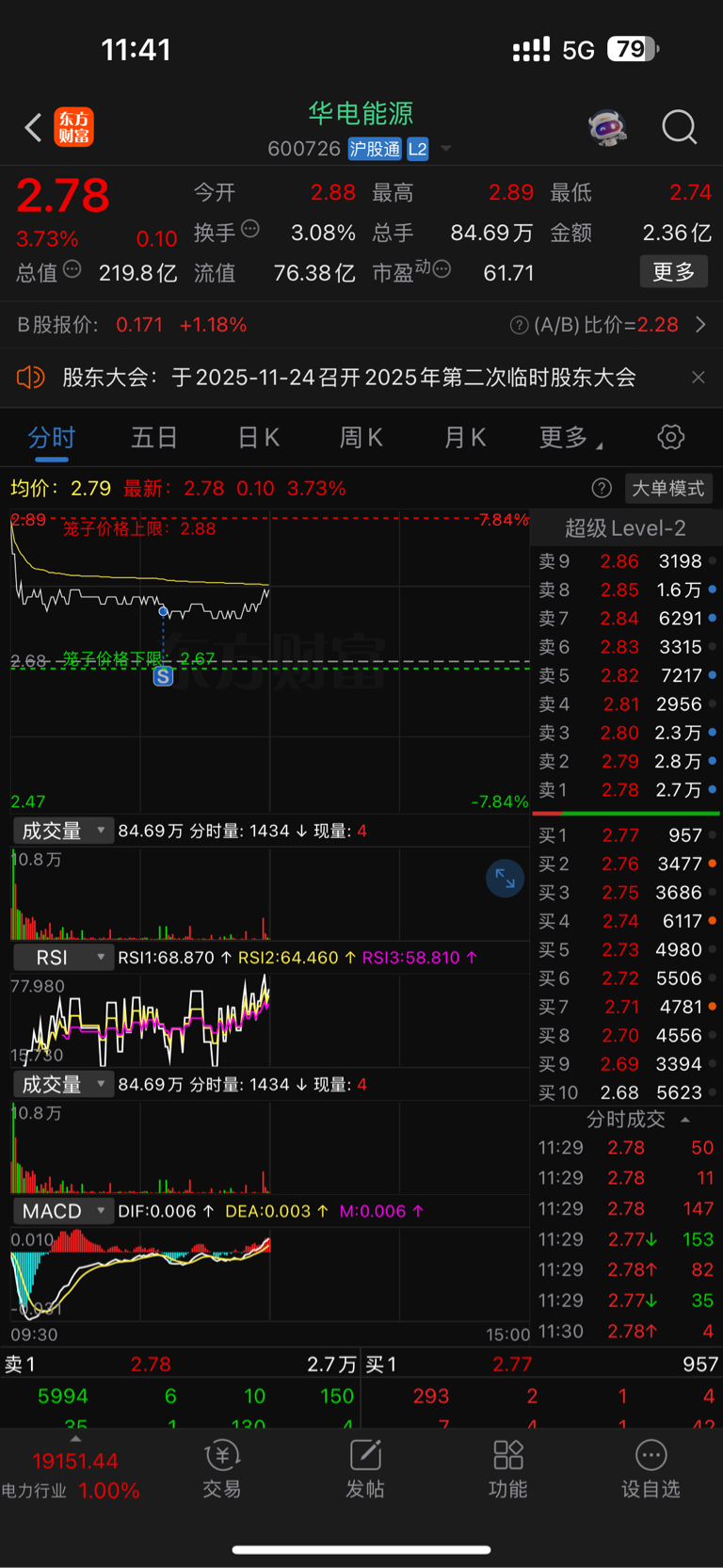Screen dimensions: 723x1568
Task: Switch to the 周K tab
Action: pos(361,438)
